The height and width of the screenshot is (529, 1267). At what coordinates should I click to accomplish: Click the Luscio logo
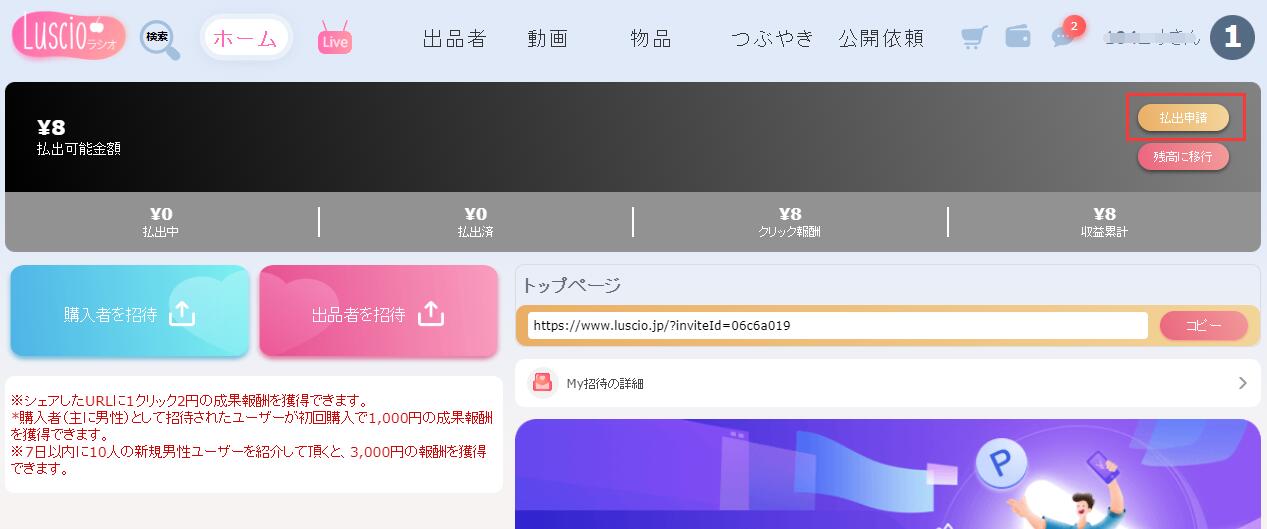coord(68,37)
